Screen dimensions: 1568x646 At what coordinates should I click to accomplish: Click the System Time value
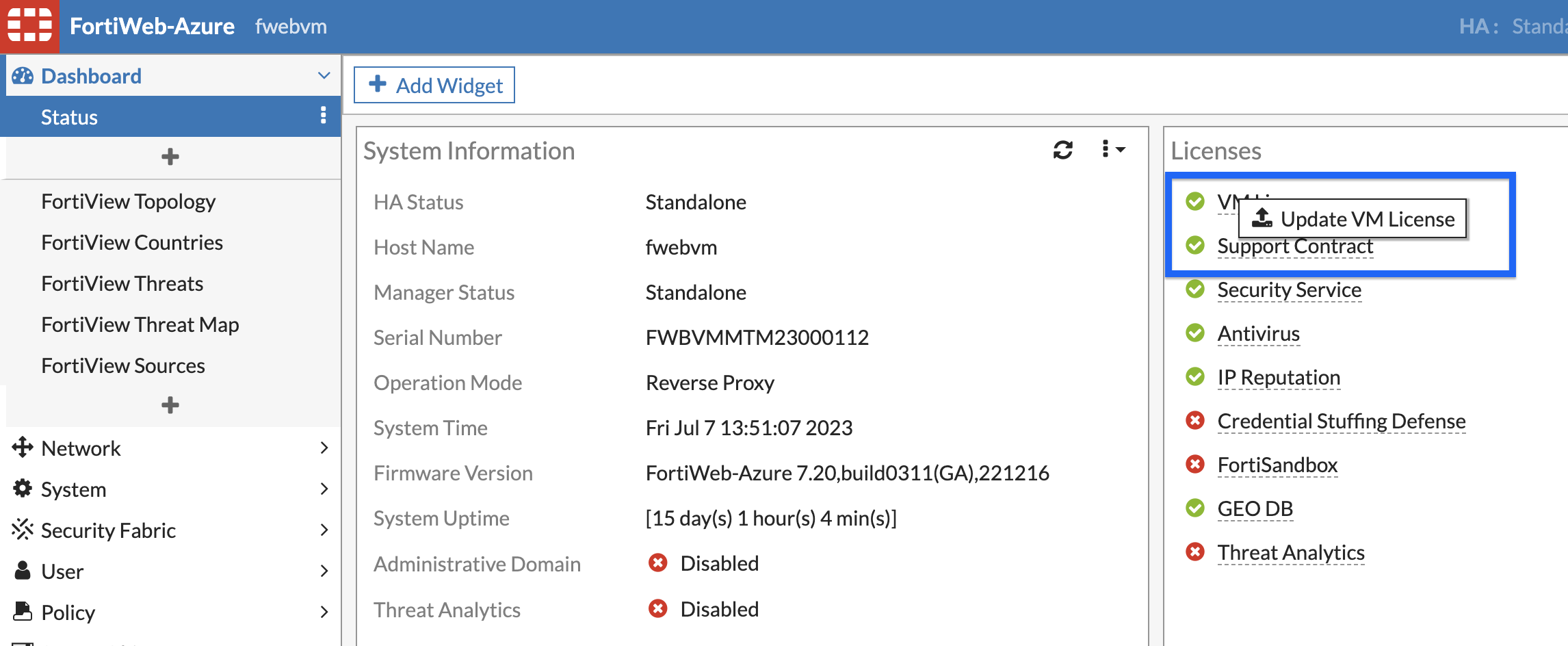[x=748, y=428]
